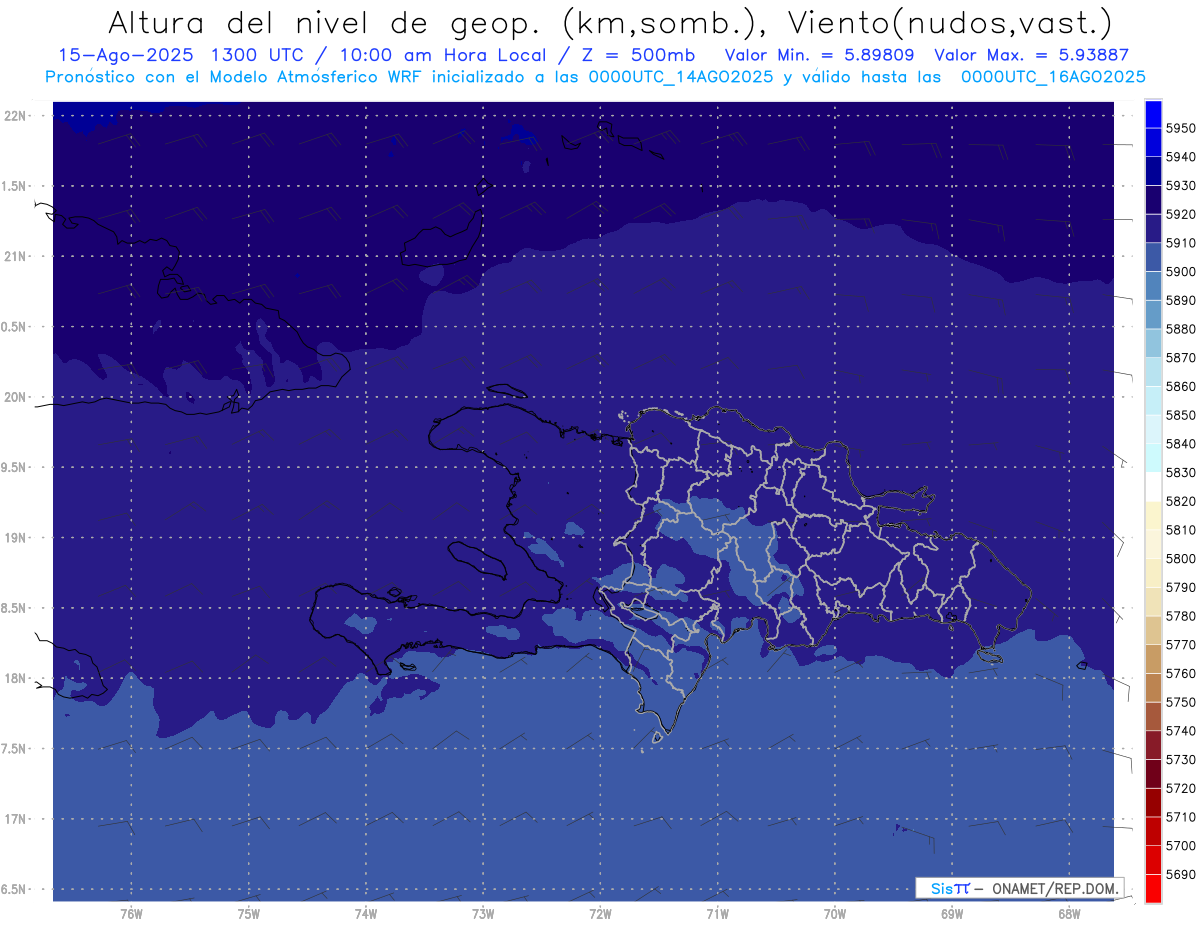Pick the swatch between 5900 and 5910
The image size is (1200, 927).
1152,257
